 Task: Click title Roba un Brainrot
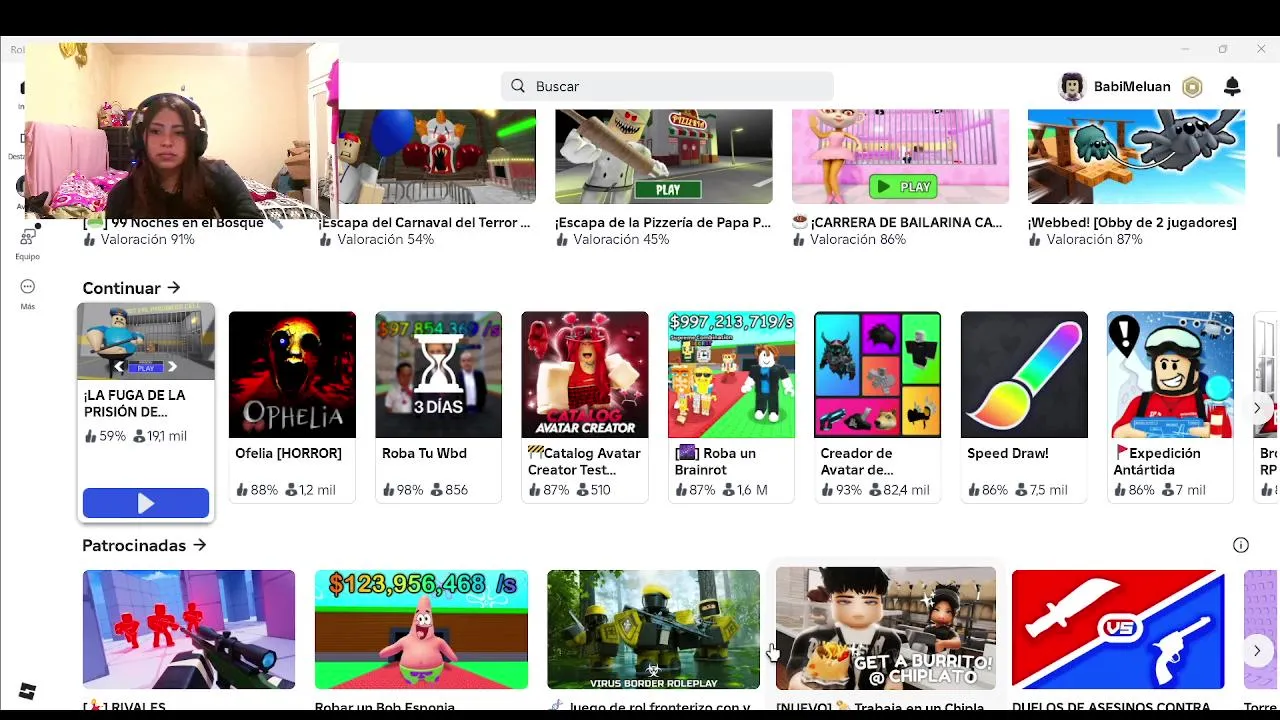tap(716, 461)
